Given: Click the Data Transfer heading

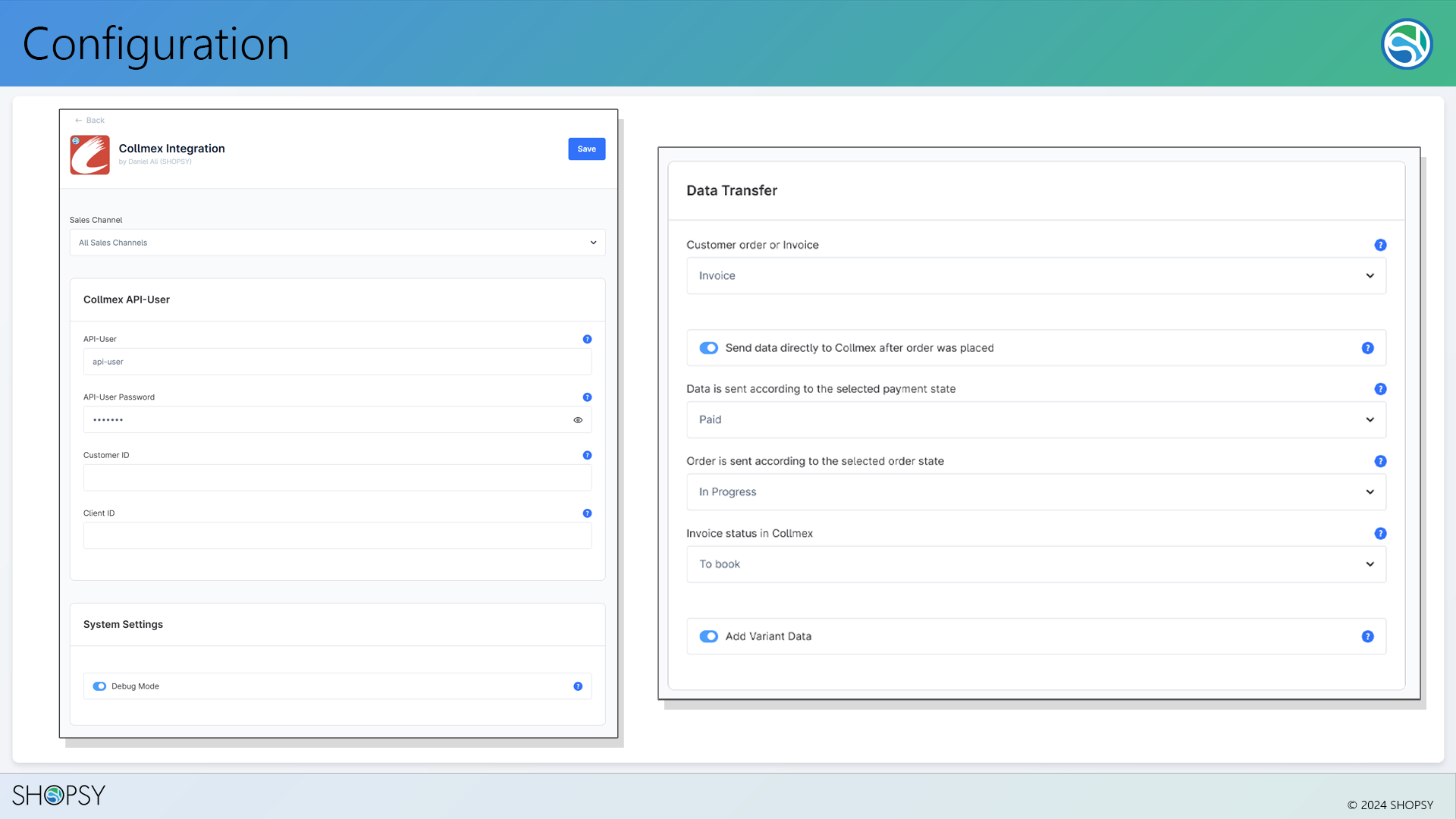Looking at the screenshot, I should [732, 191].
